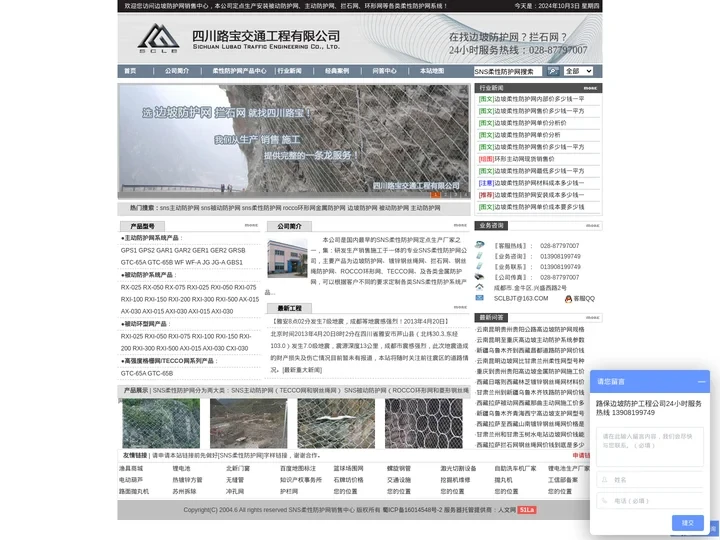This screenshot has width=720, height=540.
Task: Open fourth product photo of ring net
Action: [x=423, y=423]
